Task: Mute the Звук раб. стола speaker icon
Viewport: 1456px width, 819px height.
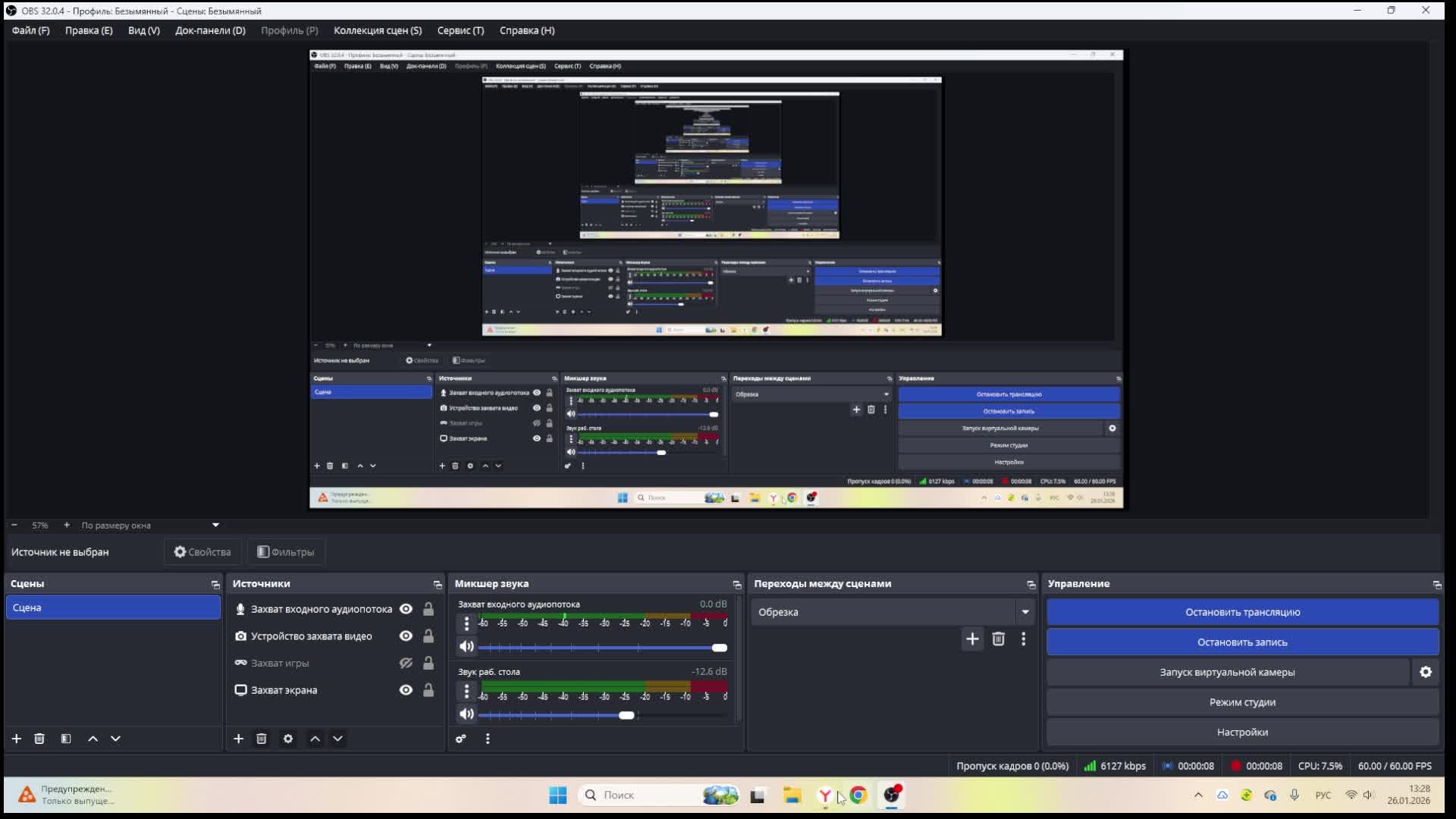Action: tap(466, 714)
